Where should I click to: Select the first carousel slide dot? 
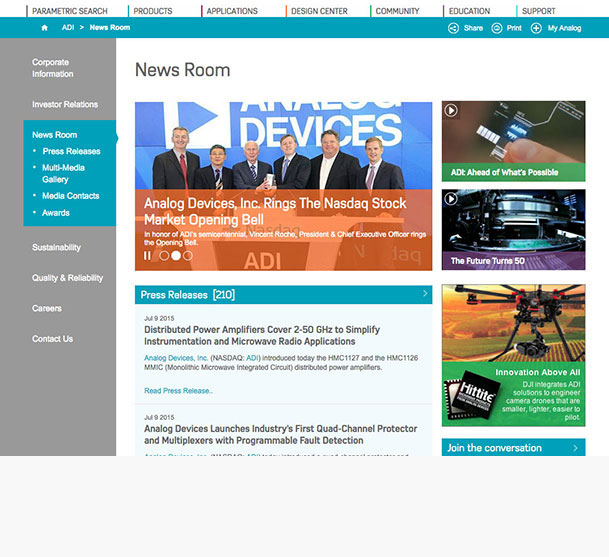pyautogui.click(x=164, y=256)
